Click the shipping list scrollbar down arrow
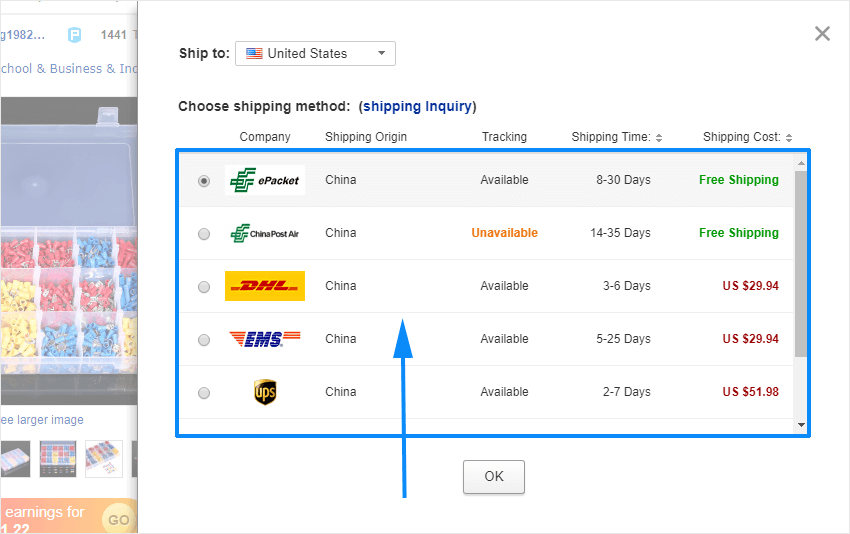This screenshot has width=850, height=534. (801, 425)
